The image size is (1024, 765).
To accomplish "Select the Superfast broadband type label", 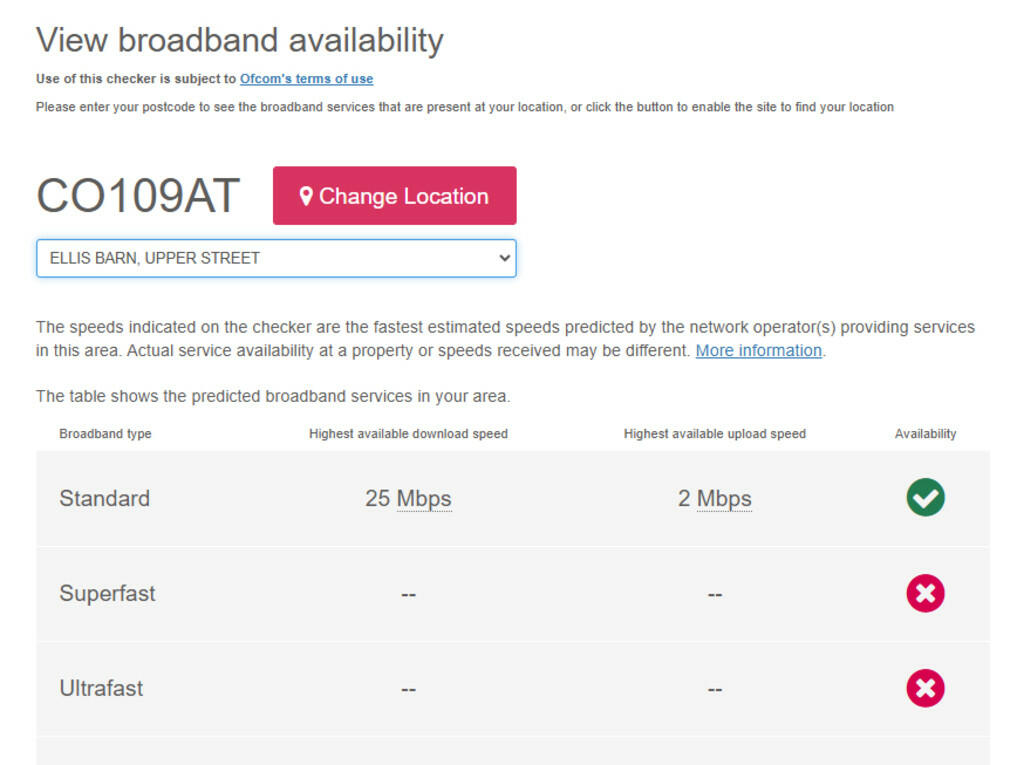I will click(107, 593).
